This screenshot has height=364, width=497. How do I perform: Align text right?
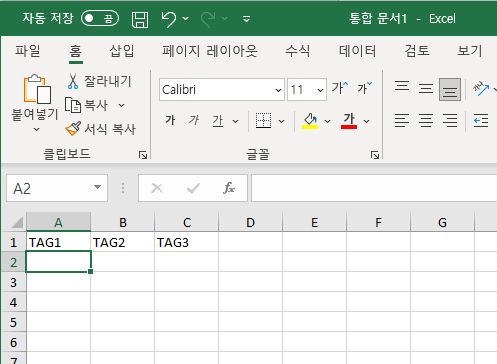(450, 120)
